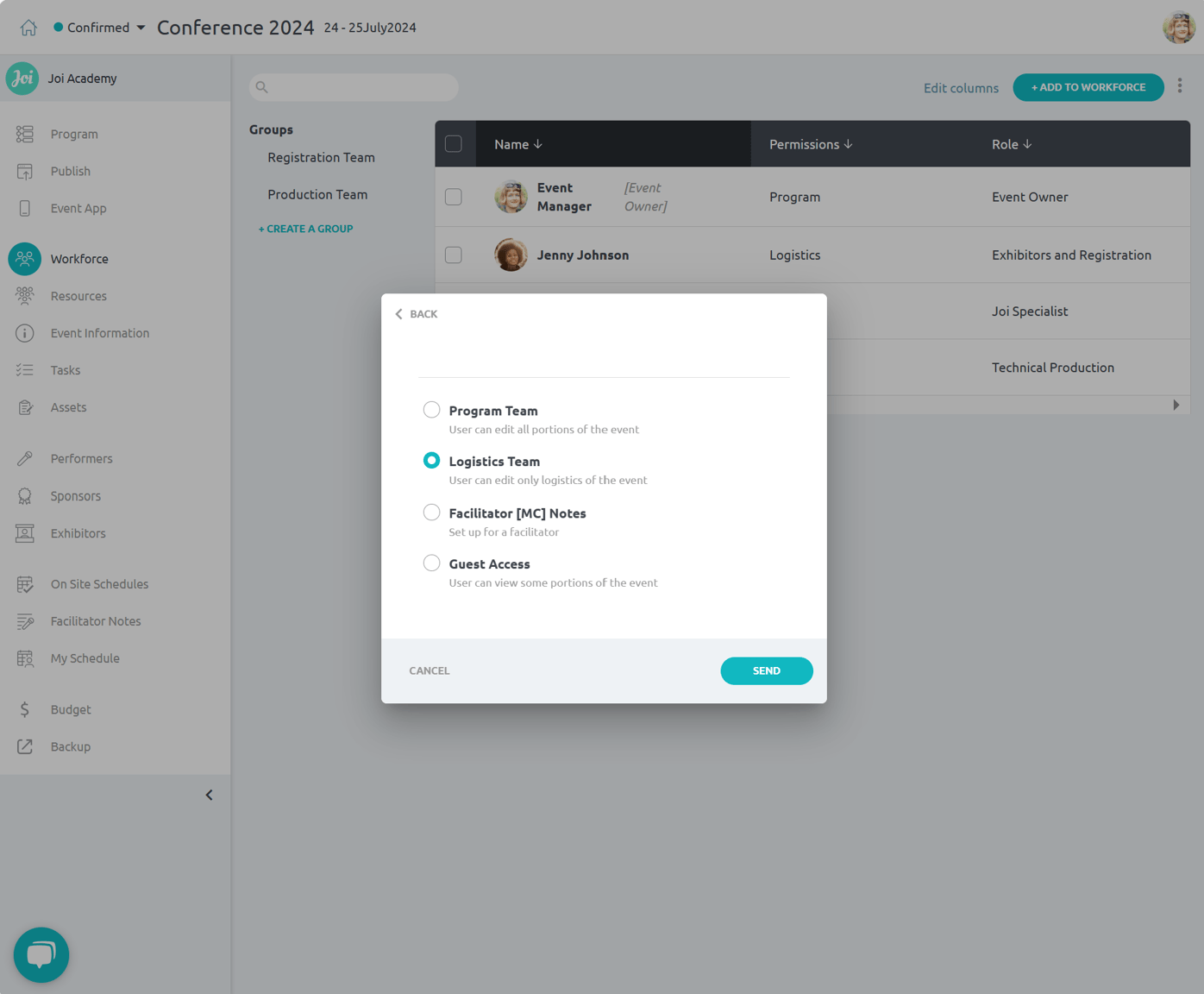Collapse the left sidebar with the chevron
This screenshot has height=994, width=1204.
208,795
